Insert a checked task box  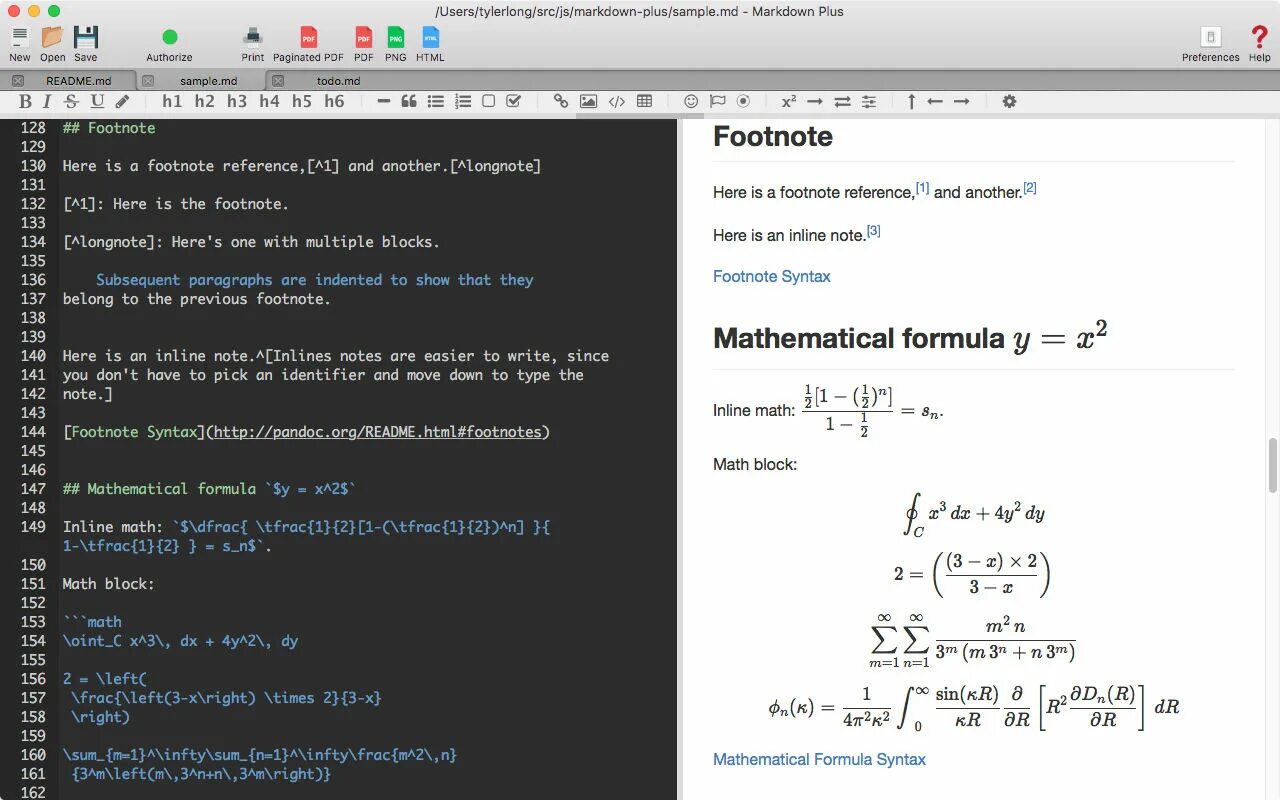click(513, 101)
